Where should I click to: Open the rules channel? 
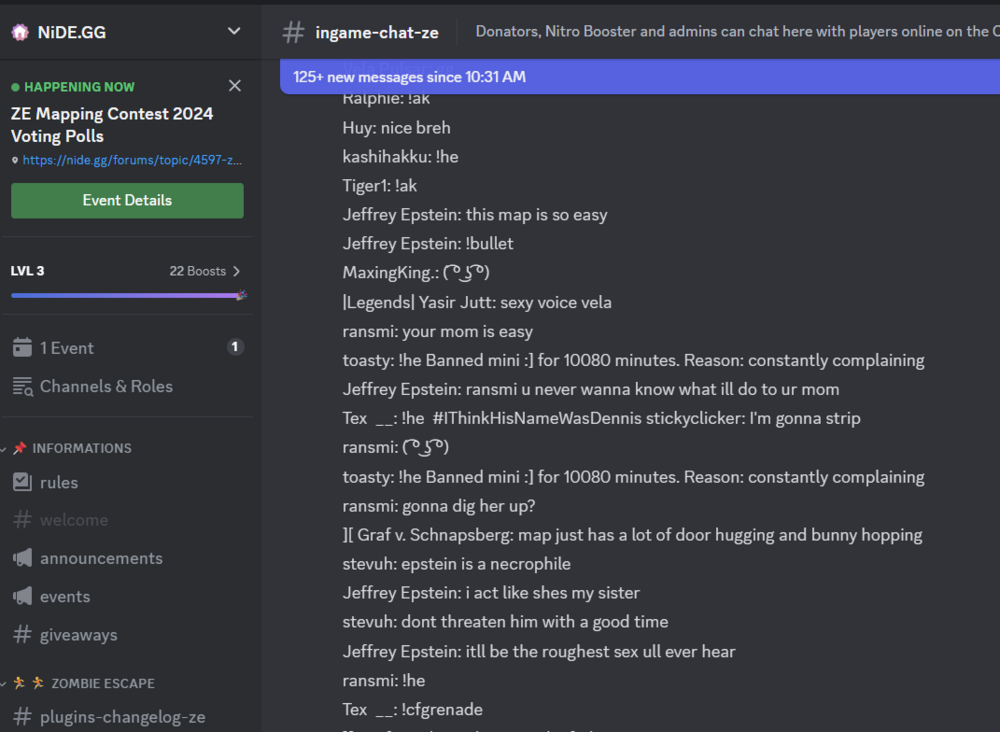[59, 482]
